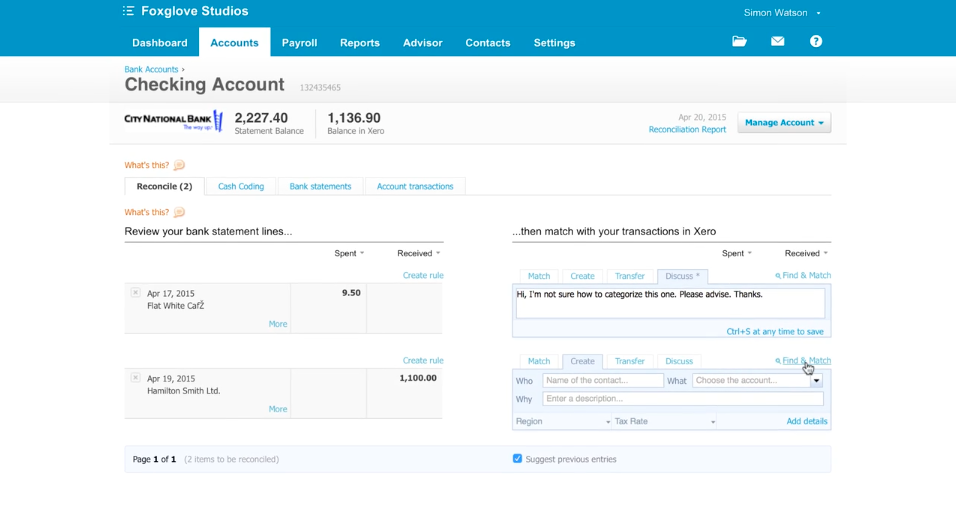Open the Help question mark icon
This screenshot has width=956, height=532.
(x=816, y=41)
